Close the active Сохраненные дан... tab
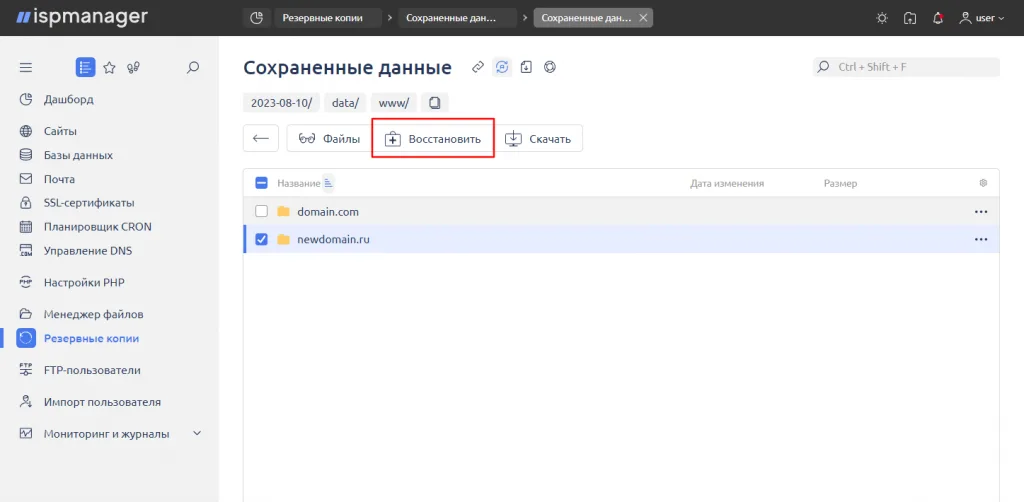This screenshot has width=1024, height=502. pyautogui.click(x=643, y=18)
